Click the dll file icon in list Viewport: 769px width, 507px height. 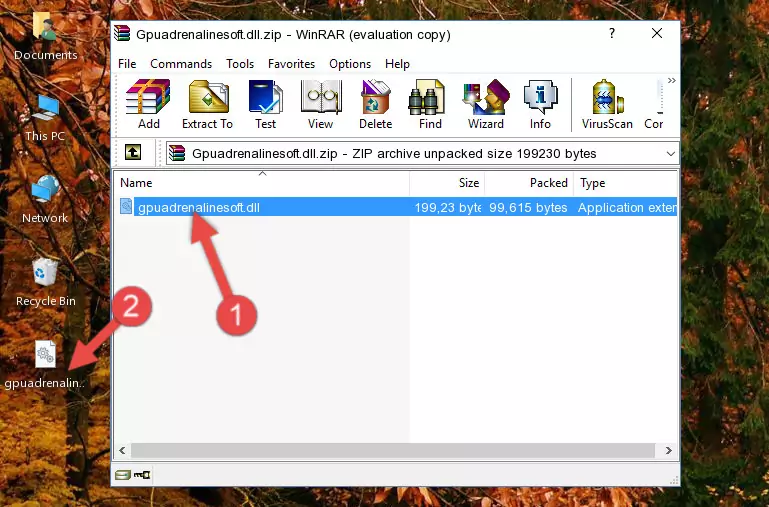(126, 206)
